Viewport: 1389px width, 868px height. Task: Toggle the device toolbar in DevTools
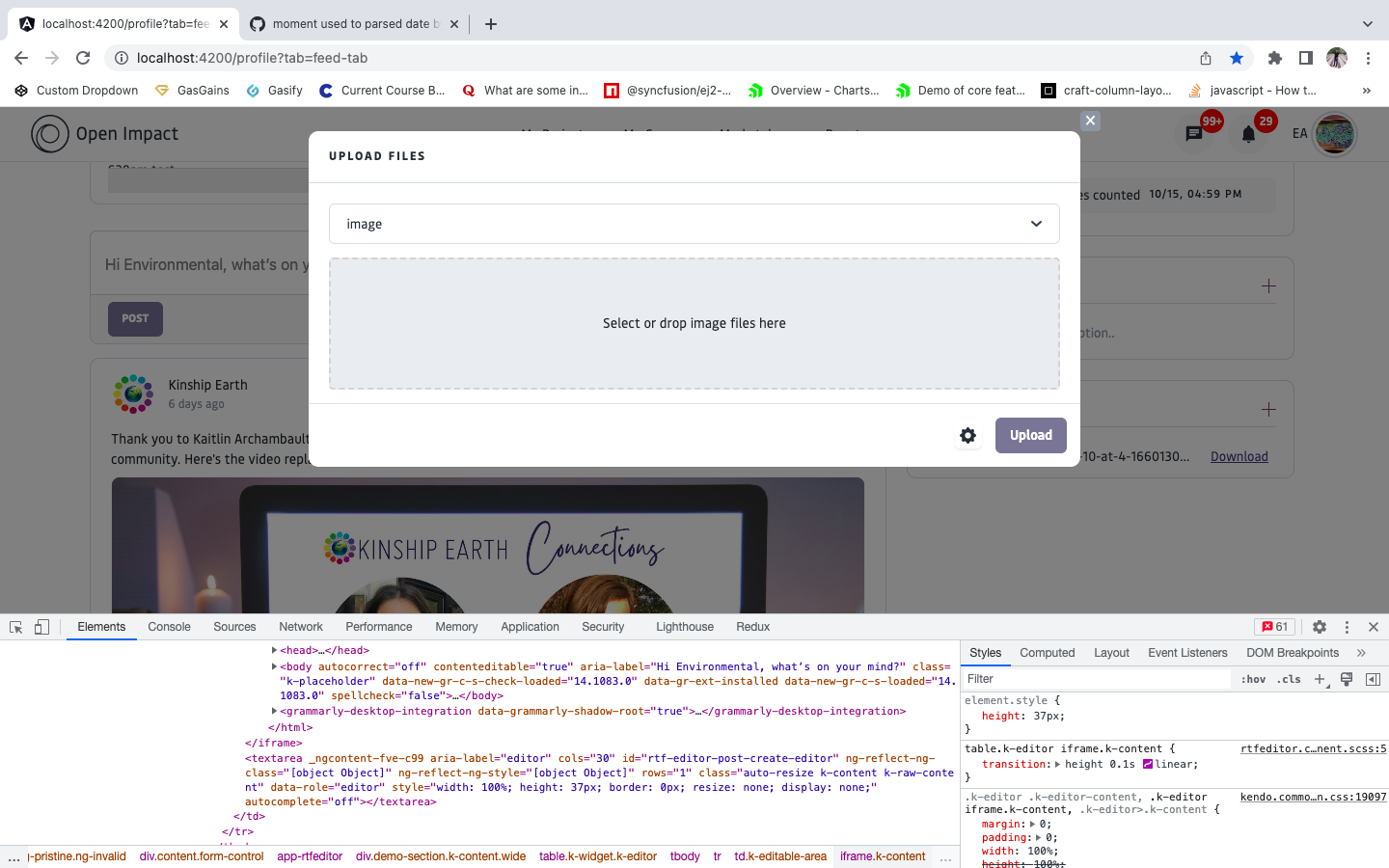[41, 627]
